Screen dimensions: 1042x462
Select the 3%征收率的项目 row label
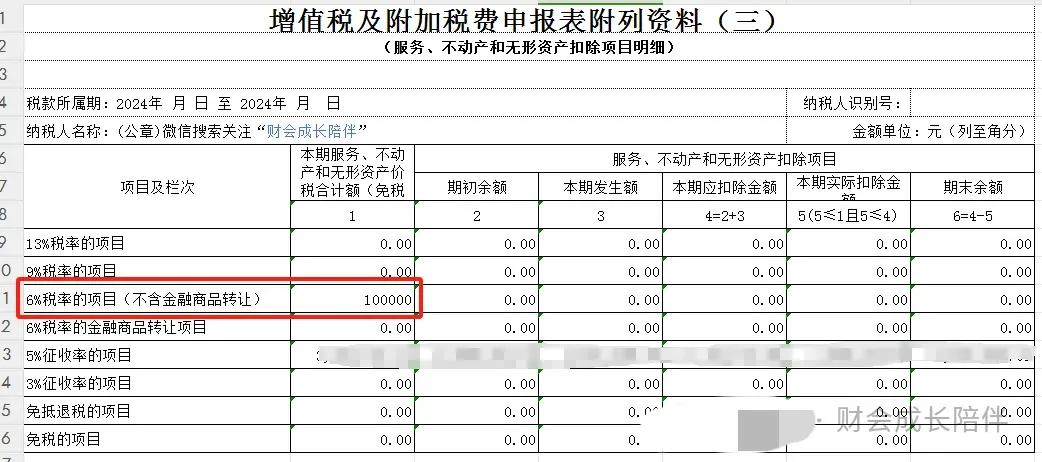point(157,383)
